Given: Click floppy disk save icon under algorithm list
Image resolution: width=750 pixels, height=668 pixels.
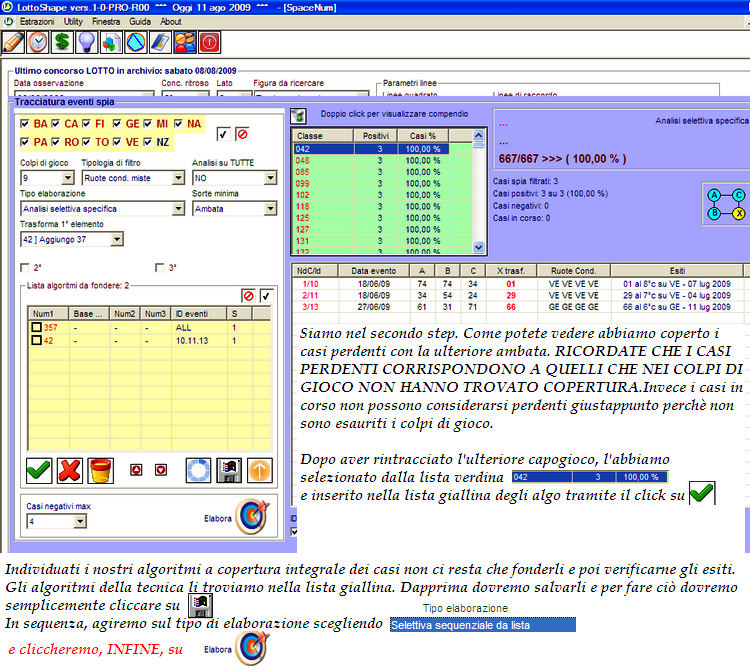Looking at the screenshot, I should tap(229, 471).
